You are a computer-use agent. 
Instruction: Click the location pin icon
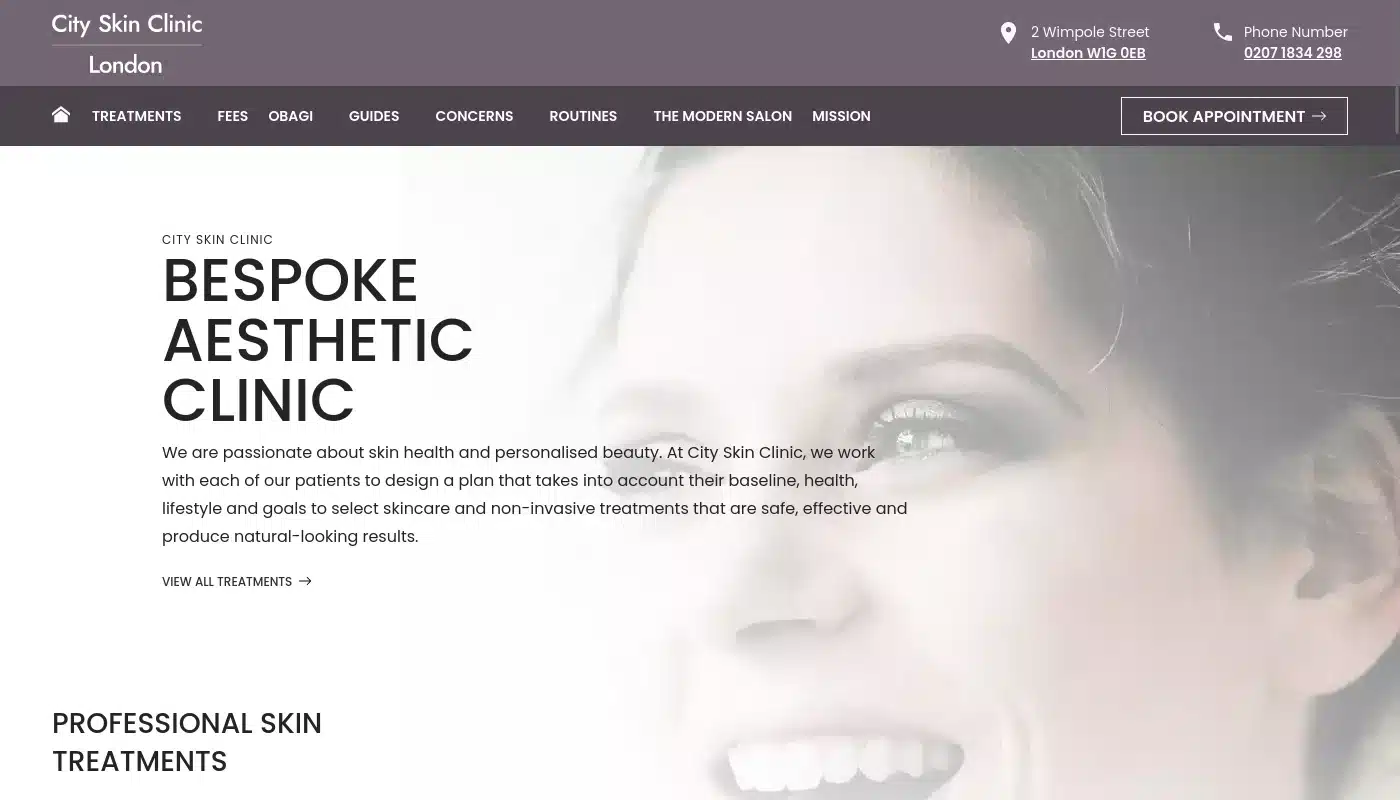point(1008,33)
